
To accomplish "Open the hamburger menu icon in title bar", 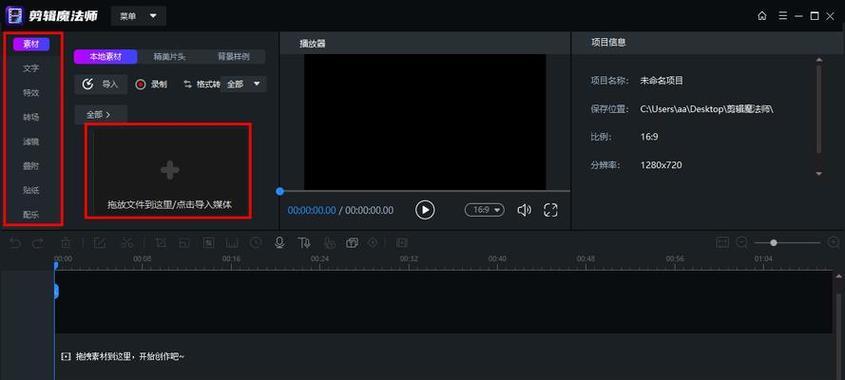I will (782, 16).
